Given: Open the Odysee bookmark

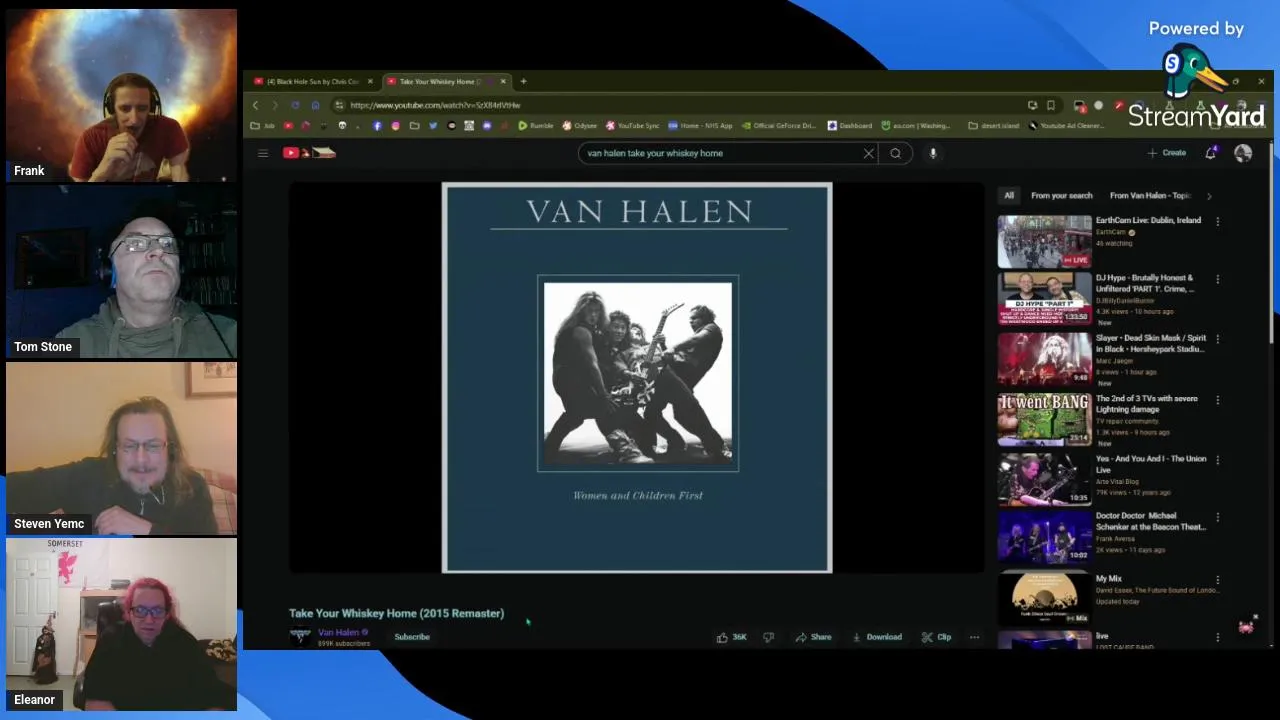Looking at the screenshot, I should pos(579,126).
